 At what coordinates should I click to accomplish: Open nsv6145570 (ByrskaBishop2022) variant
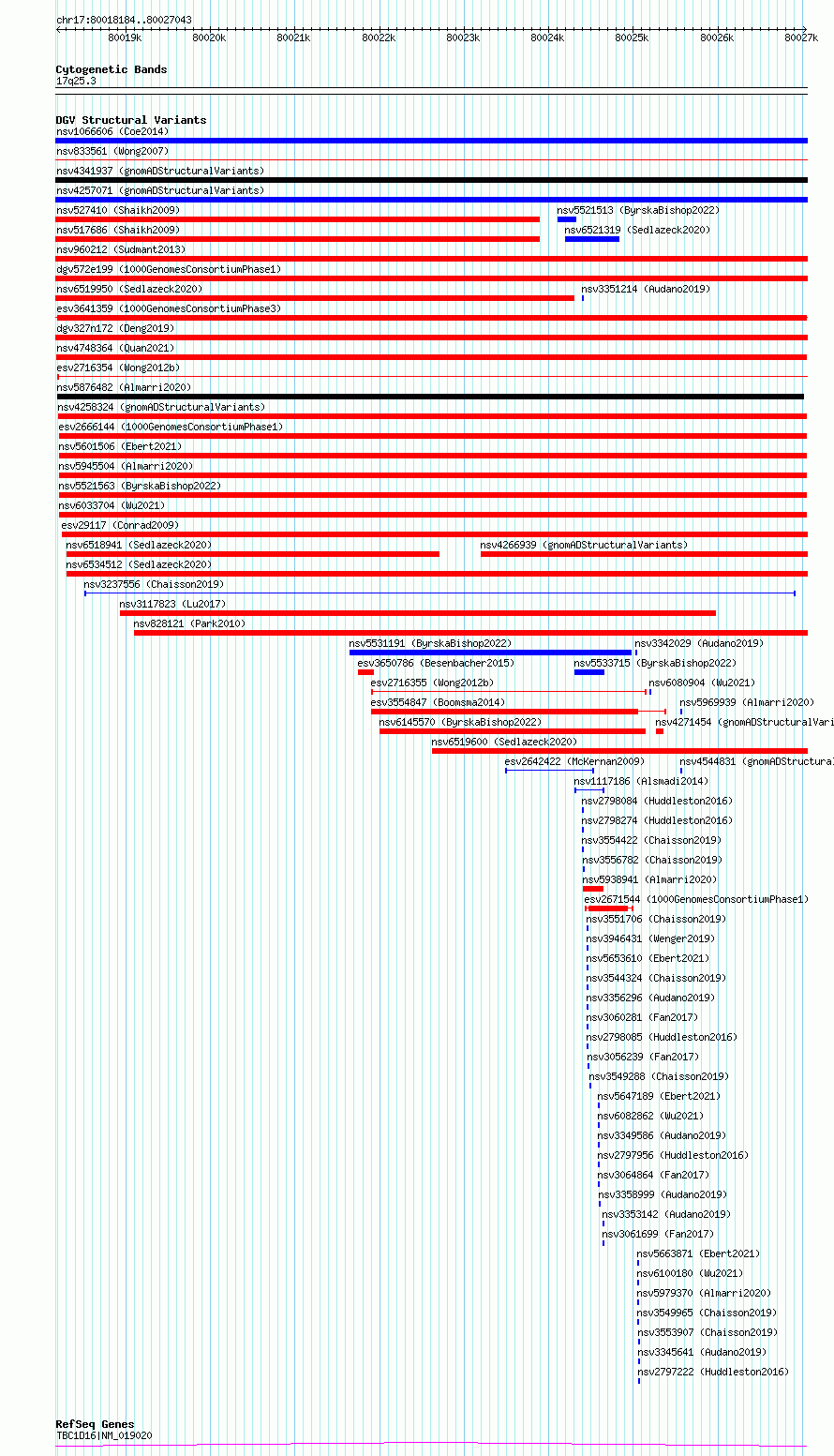tap(461, 722)
